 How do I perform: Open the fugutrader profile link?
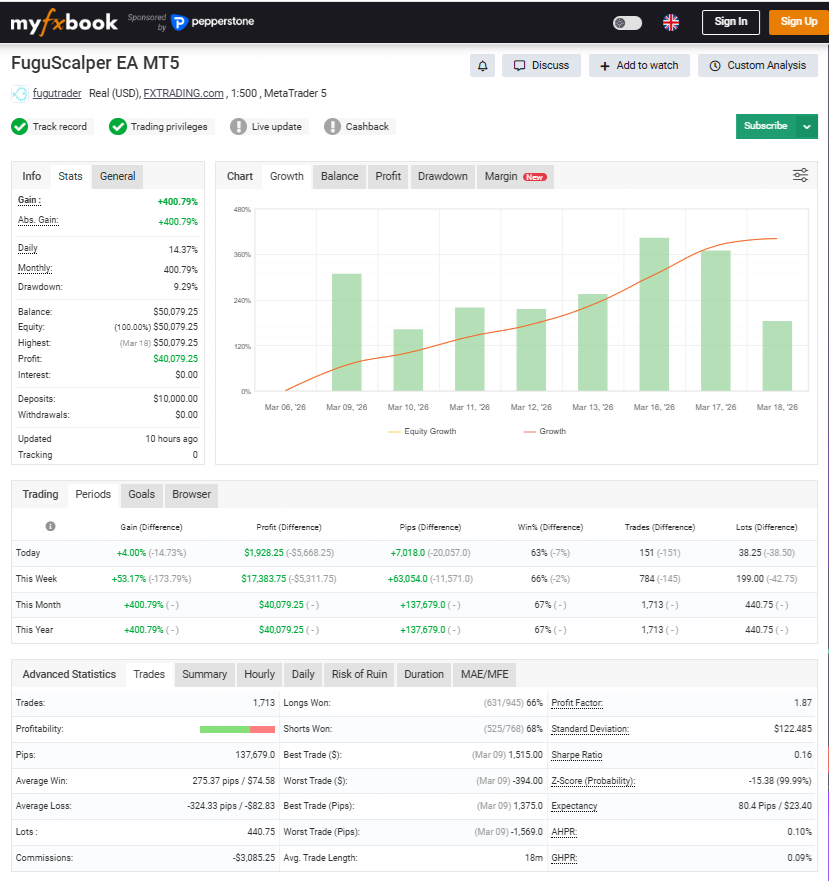(57, 93)
